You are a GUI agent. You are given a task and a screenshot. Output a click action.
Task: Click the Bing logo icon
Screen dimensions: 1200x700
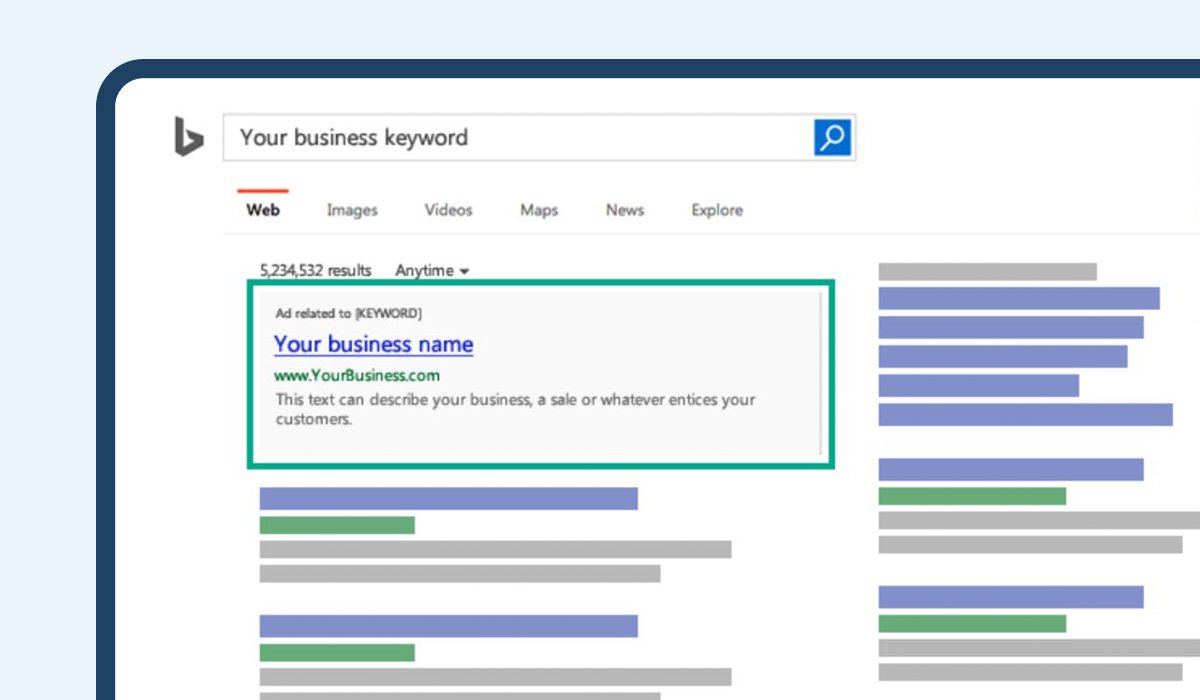coord(189,137)
